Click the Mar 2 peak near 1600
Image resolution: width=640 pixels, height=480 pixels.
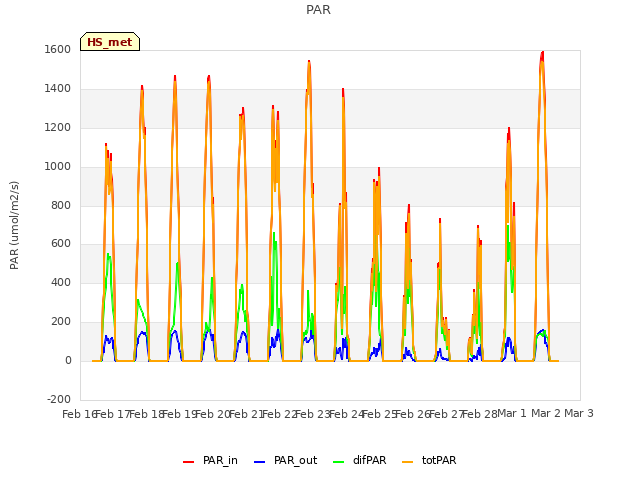pos(542,53)
